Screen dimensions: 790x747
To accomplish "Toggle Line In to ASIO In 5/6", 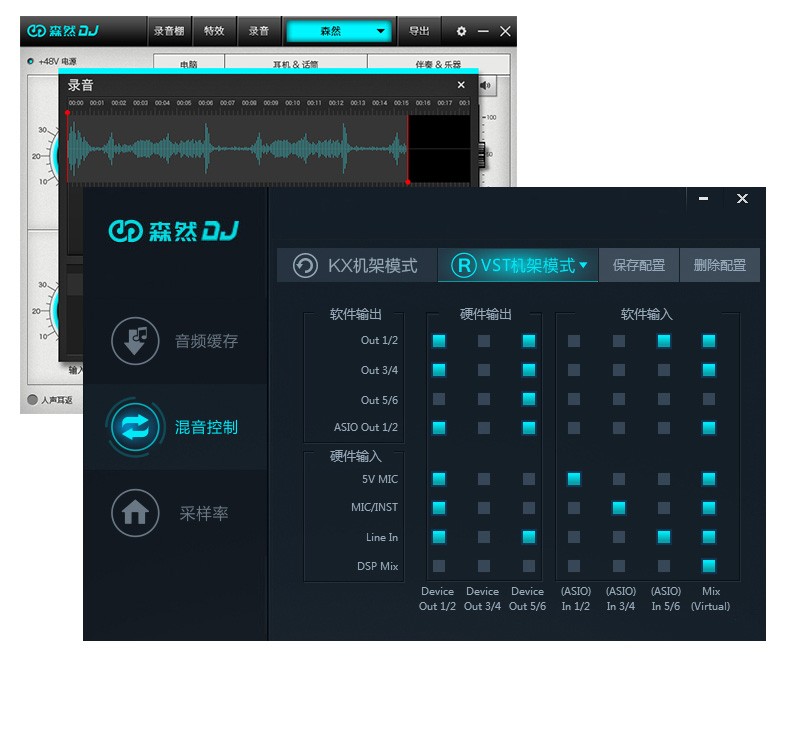I will click(x=664, y=537).
